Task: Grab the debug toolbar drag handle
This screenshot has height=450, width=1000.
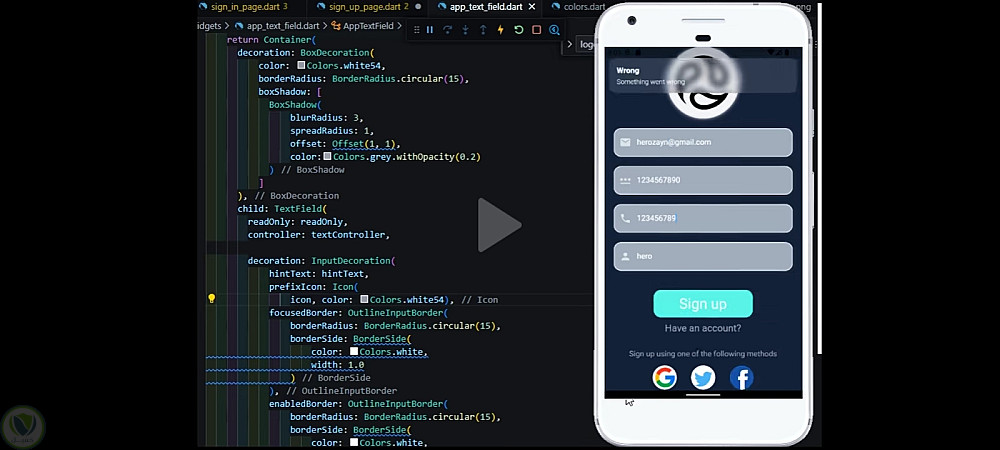Action: [x=416, y=30]
